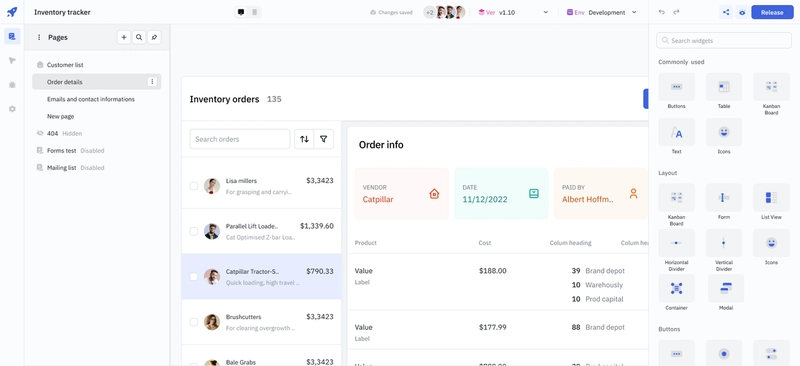
Task: Check the Brushcutters order checkbox
Action: pyautogui.click(x=194, y=322)
